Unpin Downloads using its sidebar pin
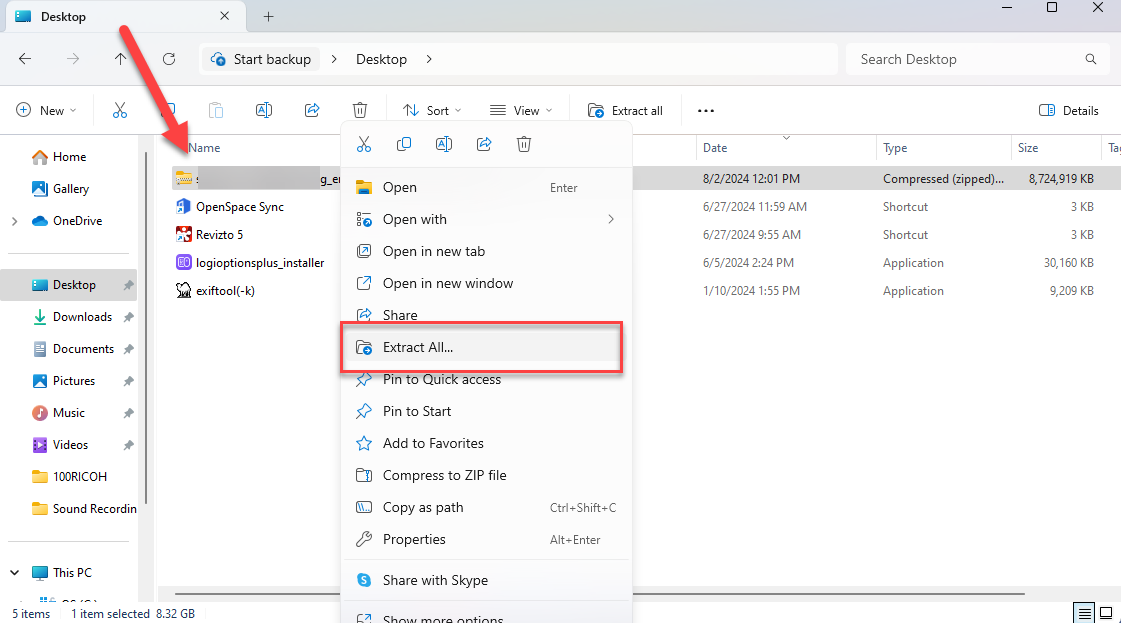1121x623 pixels. pos(128,316)
